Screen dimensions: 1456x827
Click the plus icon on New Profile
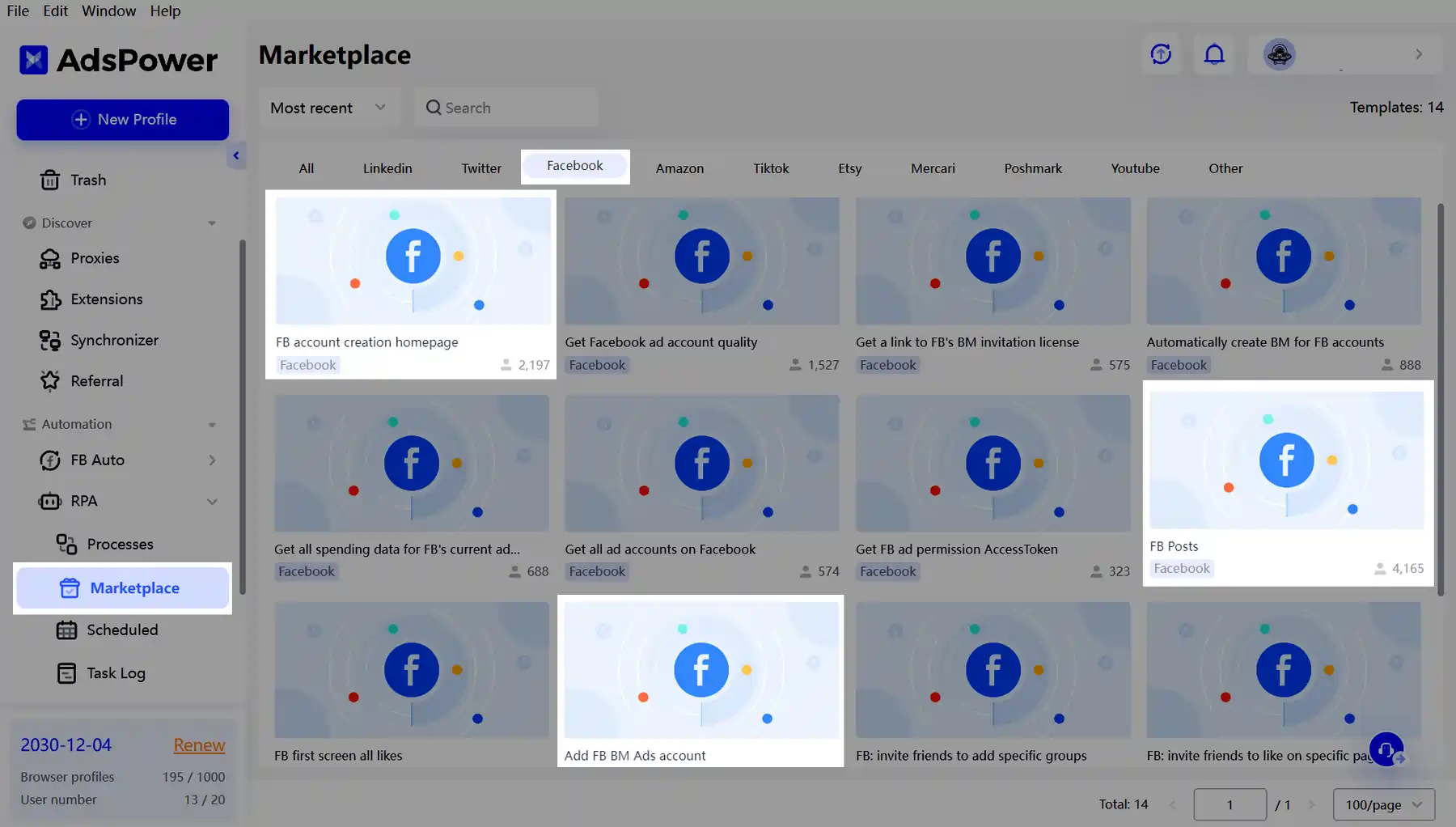(x=81, y=120)
